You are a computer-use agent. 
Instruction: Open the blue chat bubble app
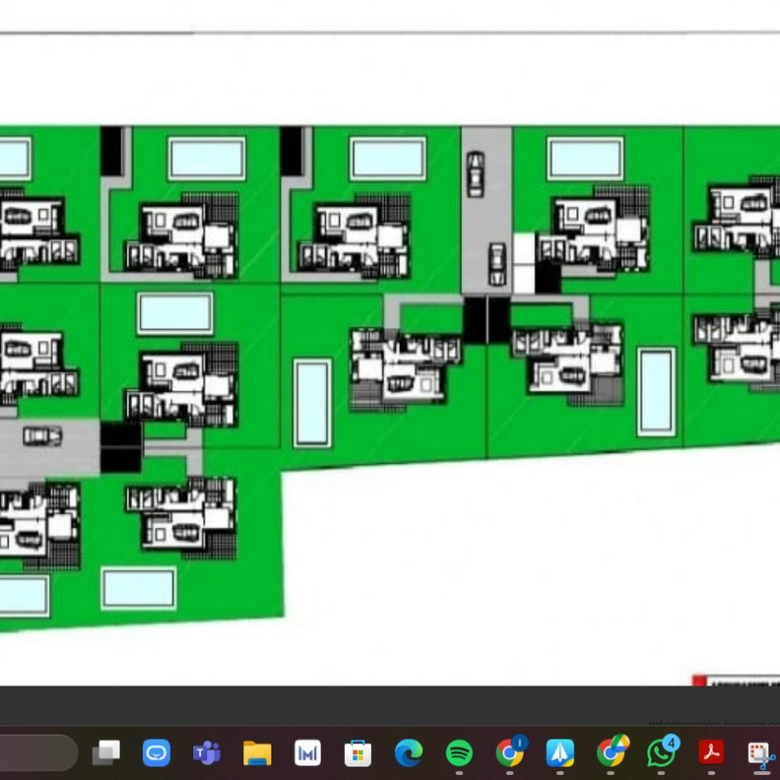point(156,752)
